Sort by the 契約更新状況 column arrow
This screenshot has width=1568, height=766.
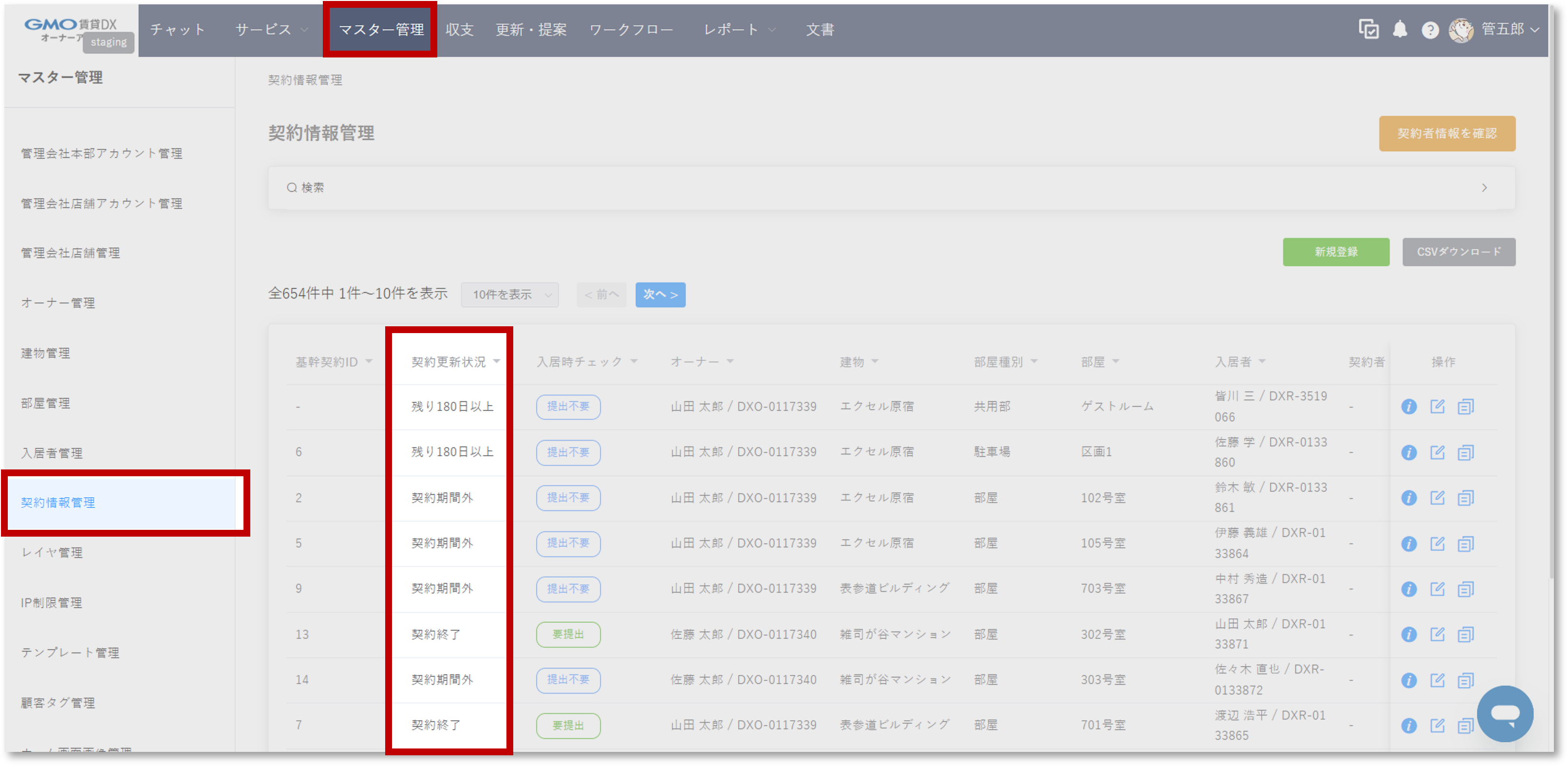click(x=498, y=361)
